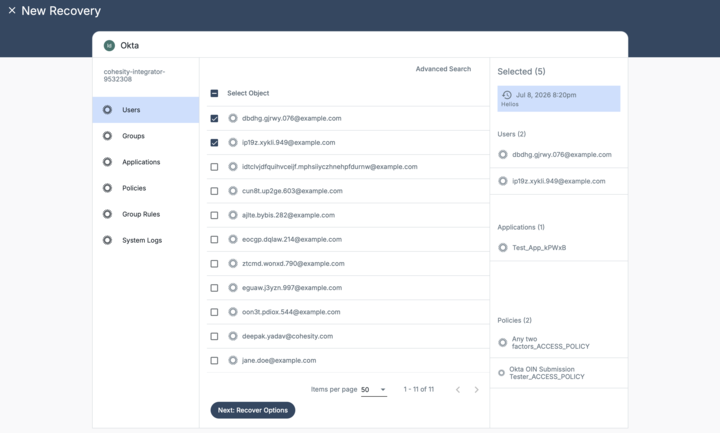Open the Users category
This screenshot has width=720, height=433.
pyautogui.click(x=146, y=110)
